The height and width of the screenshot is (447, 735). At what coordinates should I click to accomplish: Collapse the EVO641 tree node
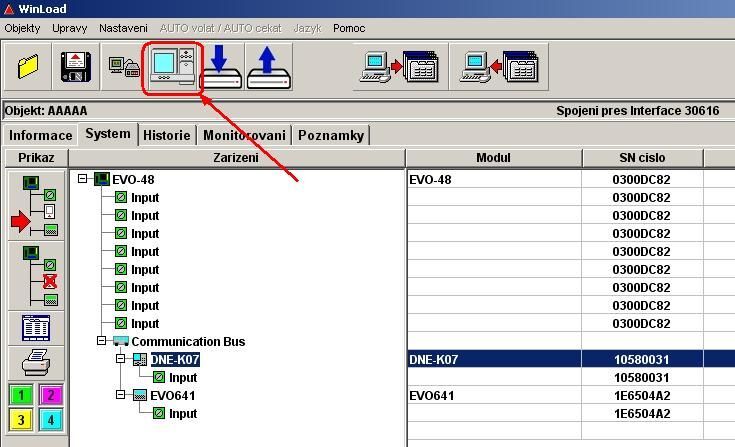click(121, 395)
